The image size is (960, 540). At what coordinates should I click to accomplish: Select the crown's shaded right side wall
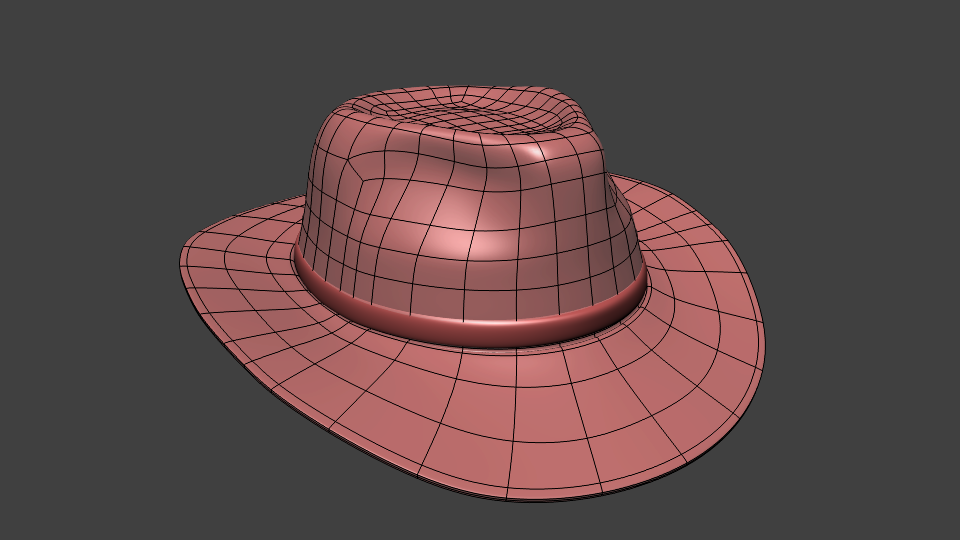pyautogui.click(x=600, y=230)
